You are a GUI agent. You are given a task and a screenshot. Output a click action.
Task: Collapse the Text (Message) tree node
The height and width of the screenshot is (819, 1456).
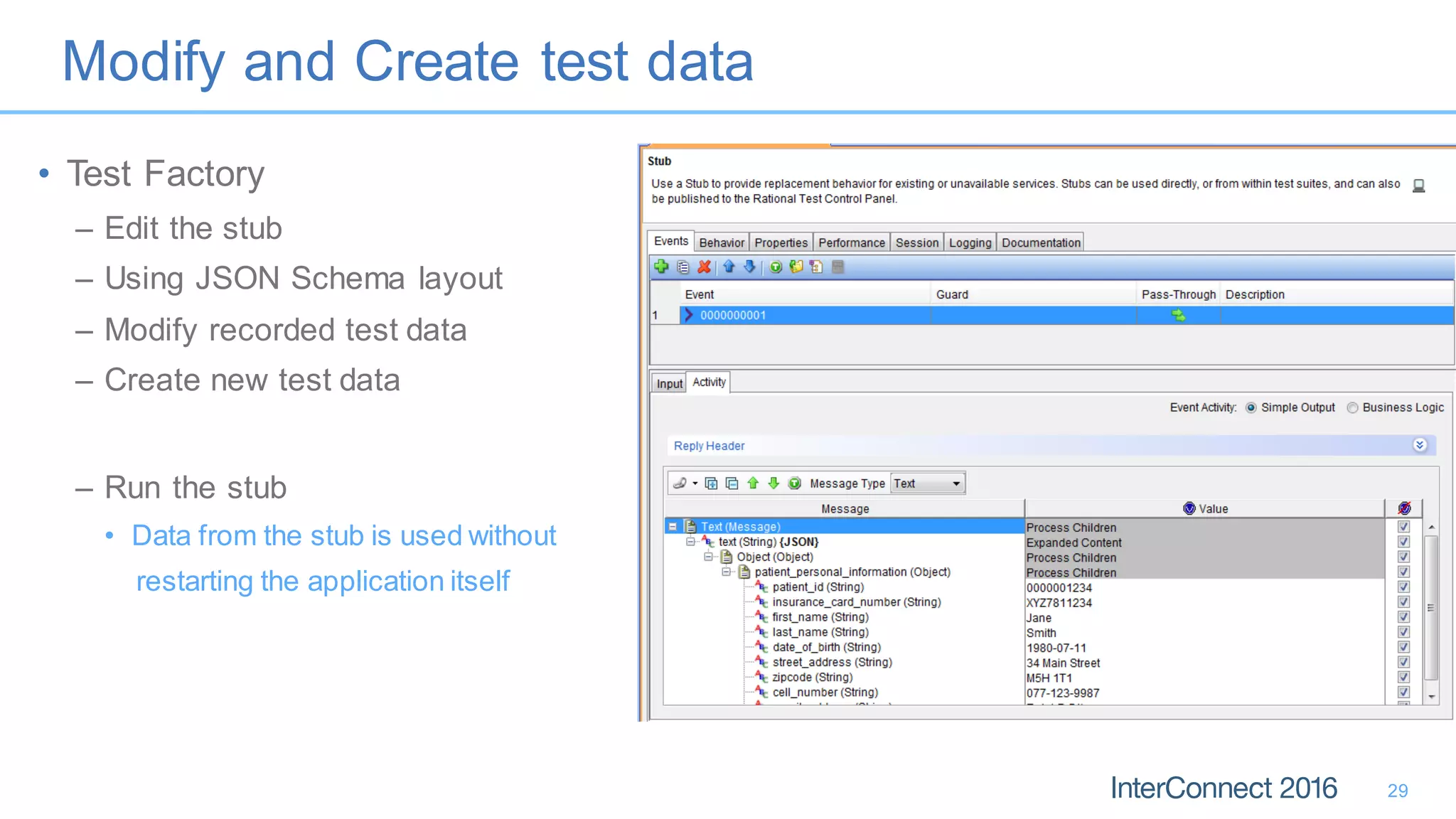pyautogui.click(x=673, y=527)
